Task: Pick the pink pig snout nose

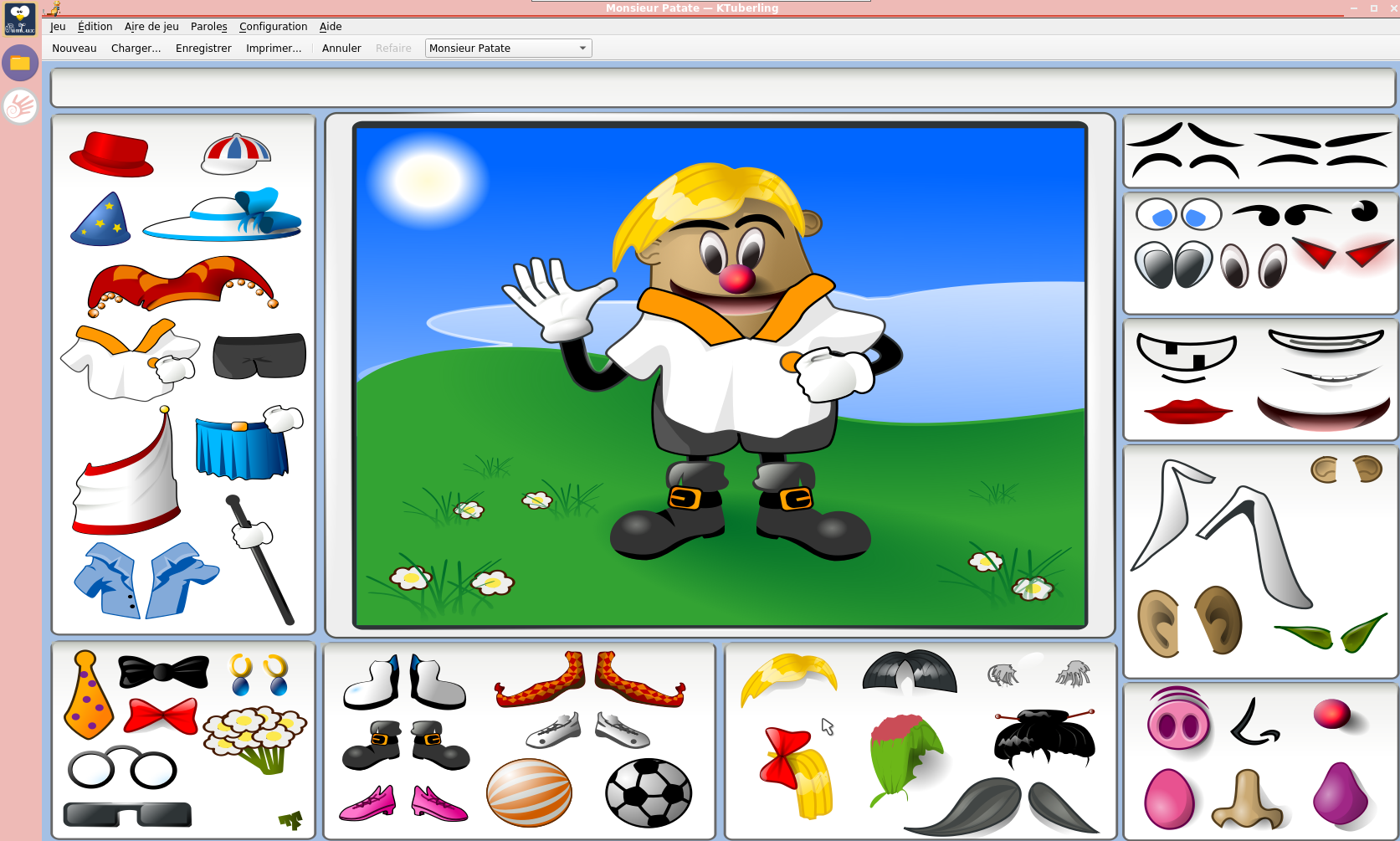Action: [1178, 720]
